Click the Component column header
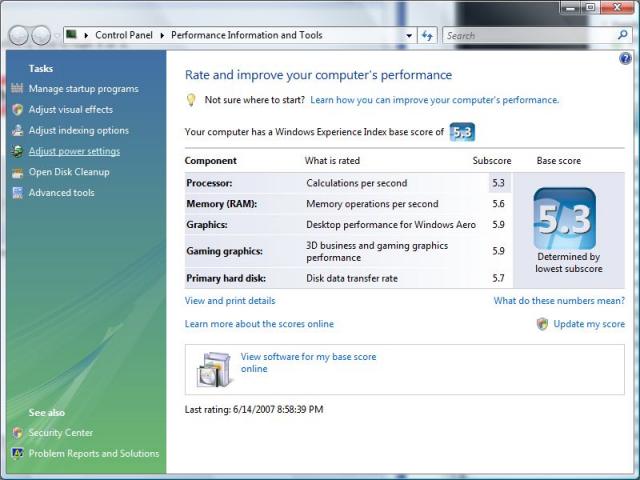The height and width of the screenshot is (480, 640). (211, 161)
